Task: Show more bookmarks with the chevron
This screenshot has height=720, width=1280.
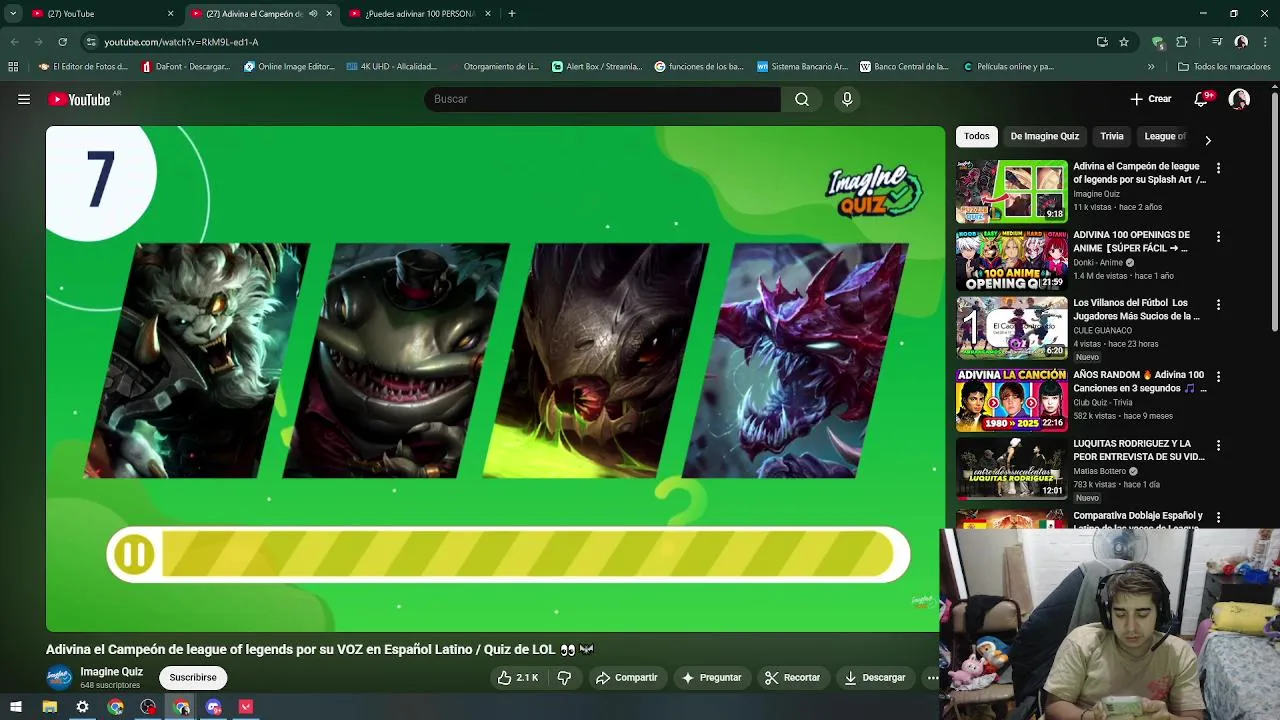Action: click(1151, 67)
